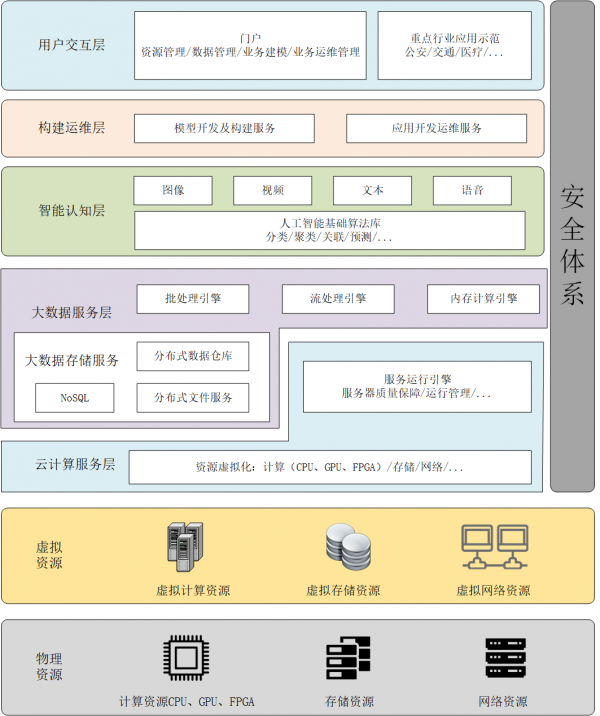Click the 虚拟计算资源 server icon
Image resolution: width=600 pixels, height=716 pixels.
coord(186,547)
